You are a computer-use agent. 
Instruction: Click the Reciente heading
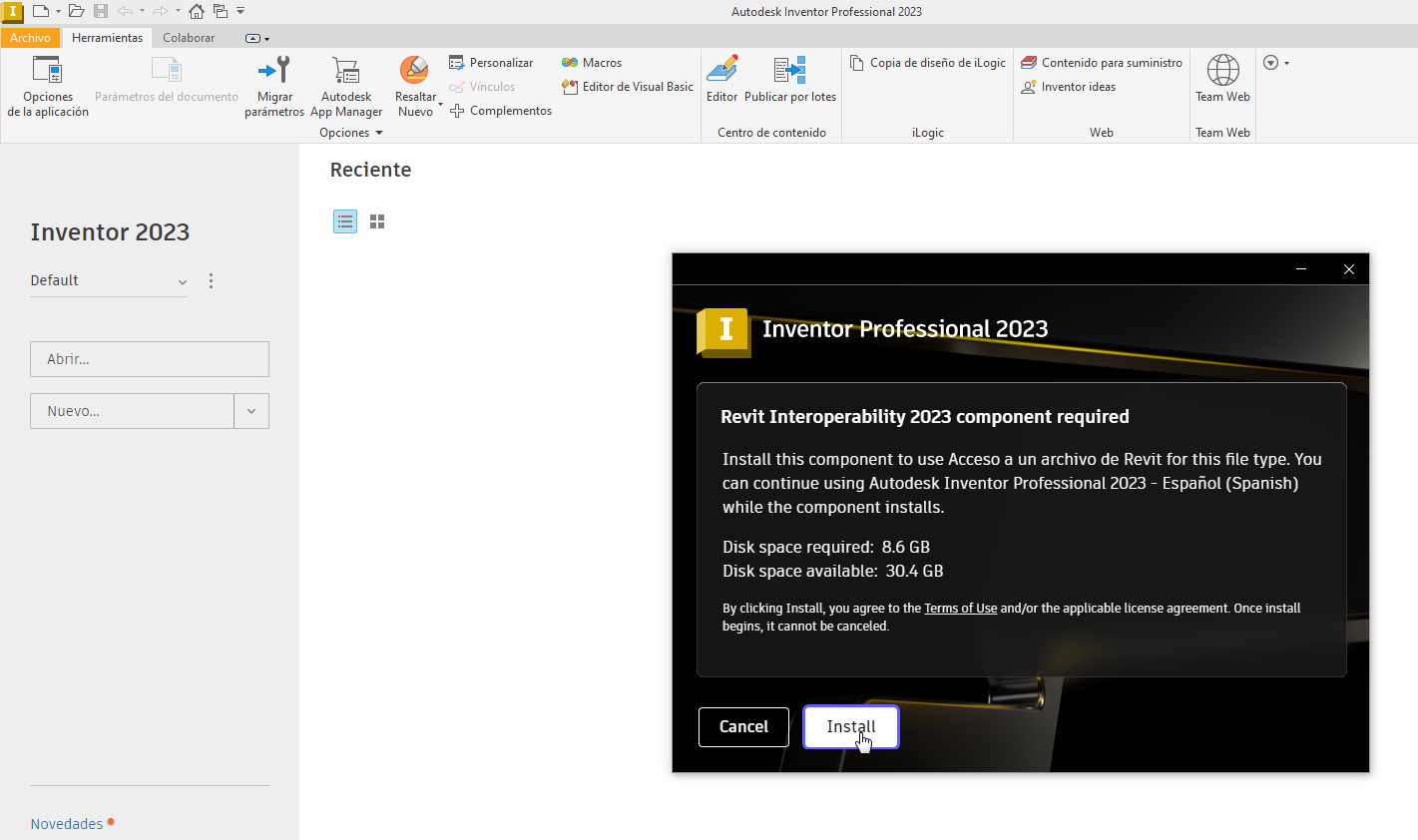(370, 170)
